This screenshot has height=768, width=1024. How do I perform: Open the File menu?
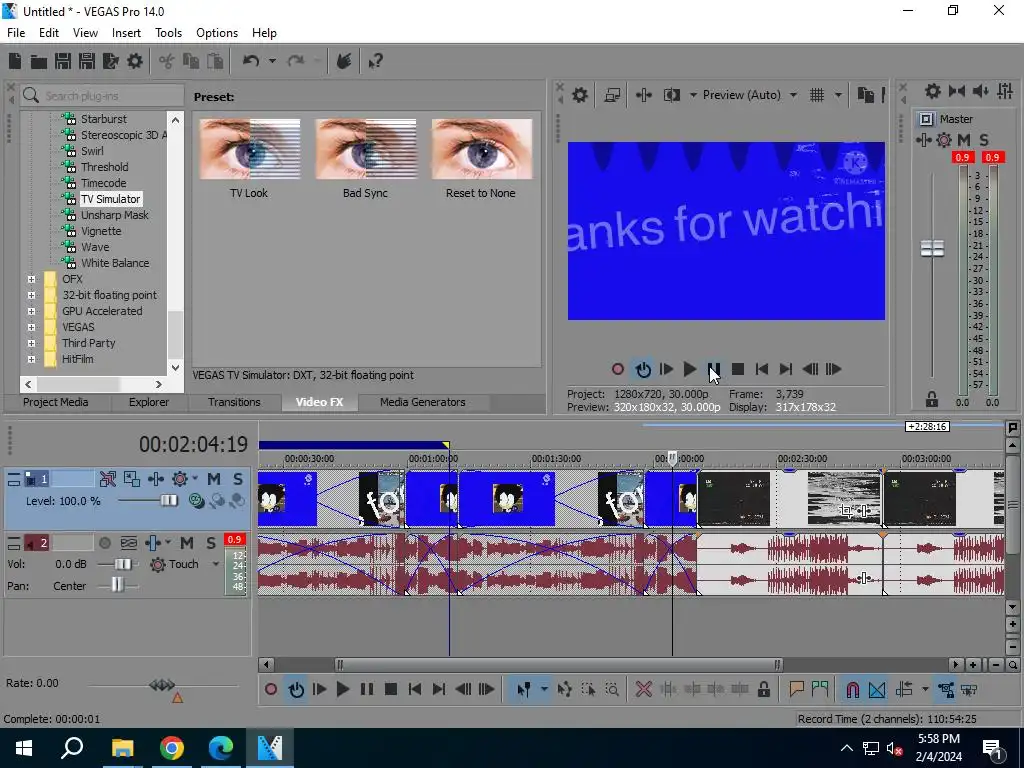pyautogui.click(x=16, y=33)
